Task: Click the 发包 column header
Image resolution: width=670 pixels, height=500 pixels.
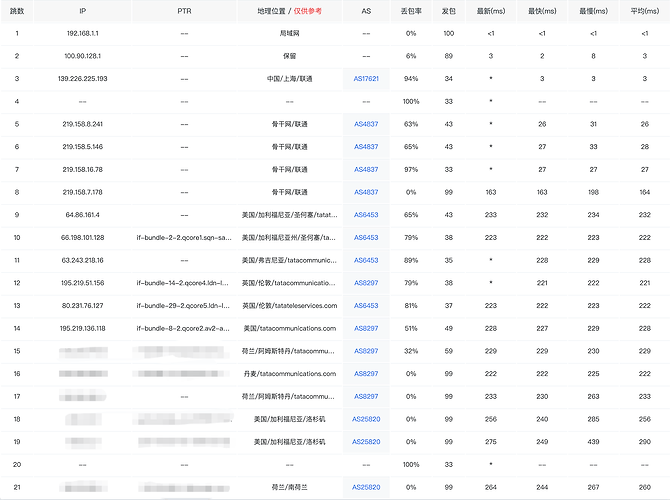Action: coord(449,11)
